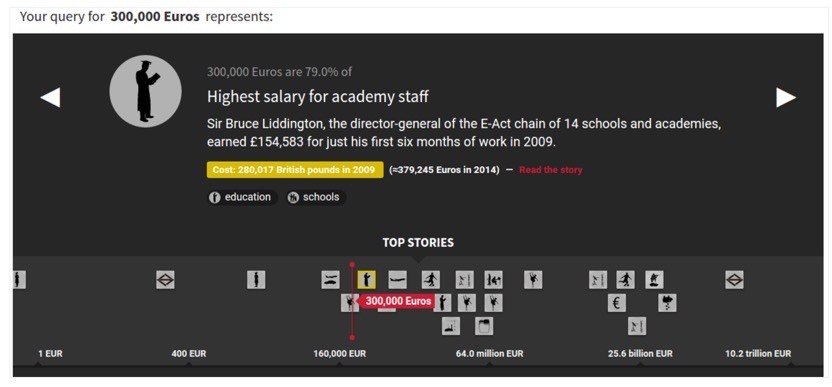Click the 64.0 million EUR scale mark
This screenshot has width=832, height=387.
pos(489,354)
